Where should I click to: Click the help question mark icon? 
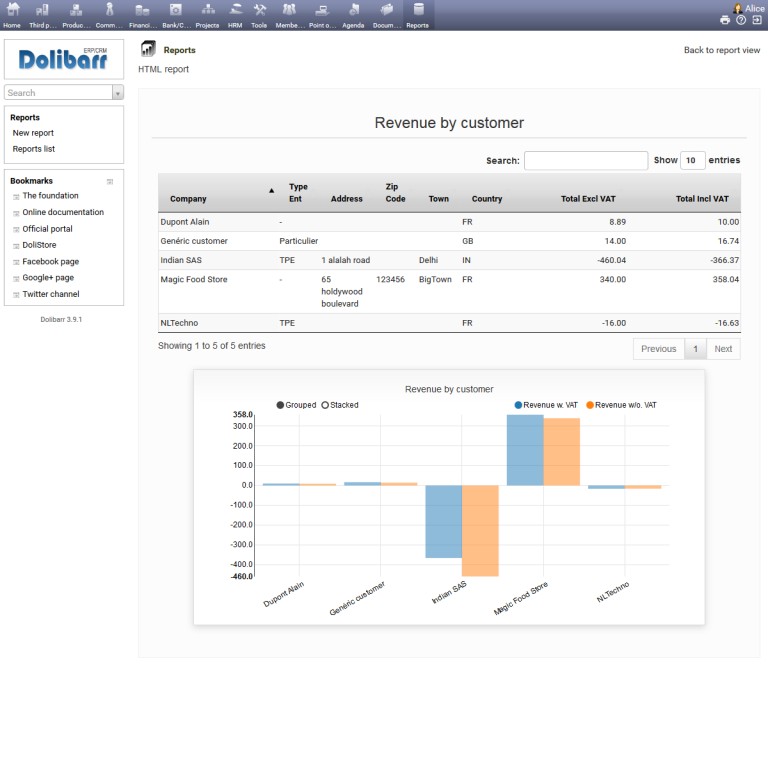[x=741, y=20]
